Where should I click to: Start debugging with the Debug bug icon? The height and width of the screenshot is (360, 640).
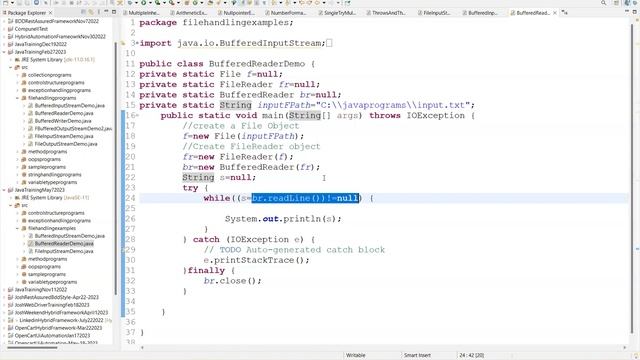click(130, 3)
